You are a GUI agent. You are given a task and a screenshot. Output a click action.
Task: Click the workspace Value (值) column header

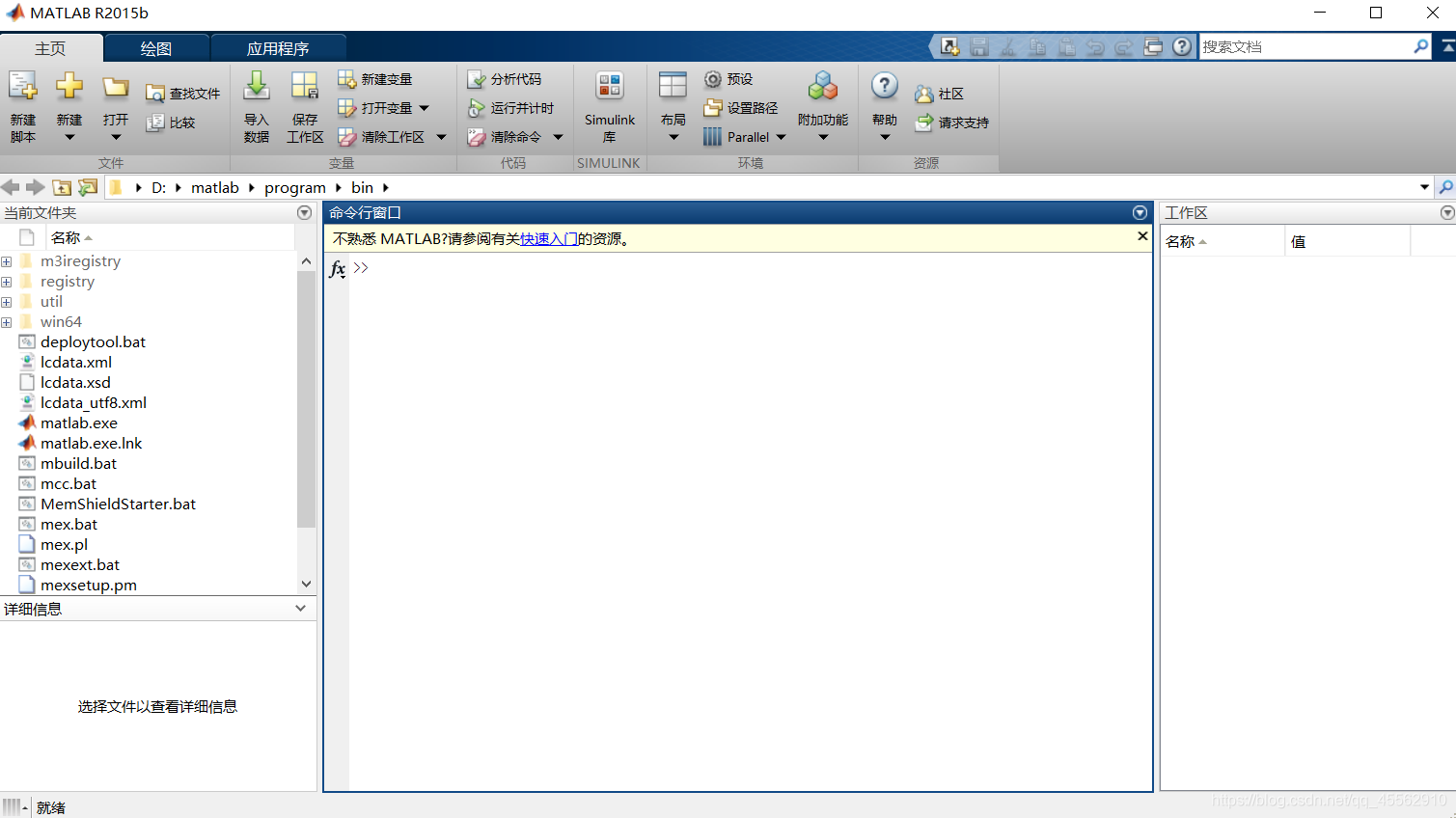(x=1347, y=241)
